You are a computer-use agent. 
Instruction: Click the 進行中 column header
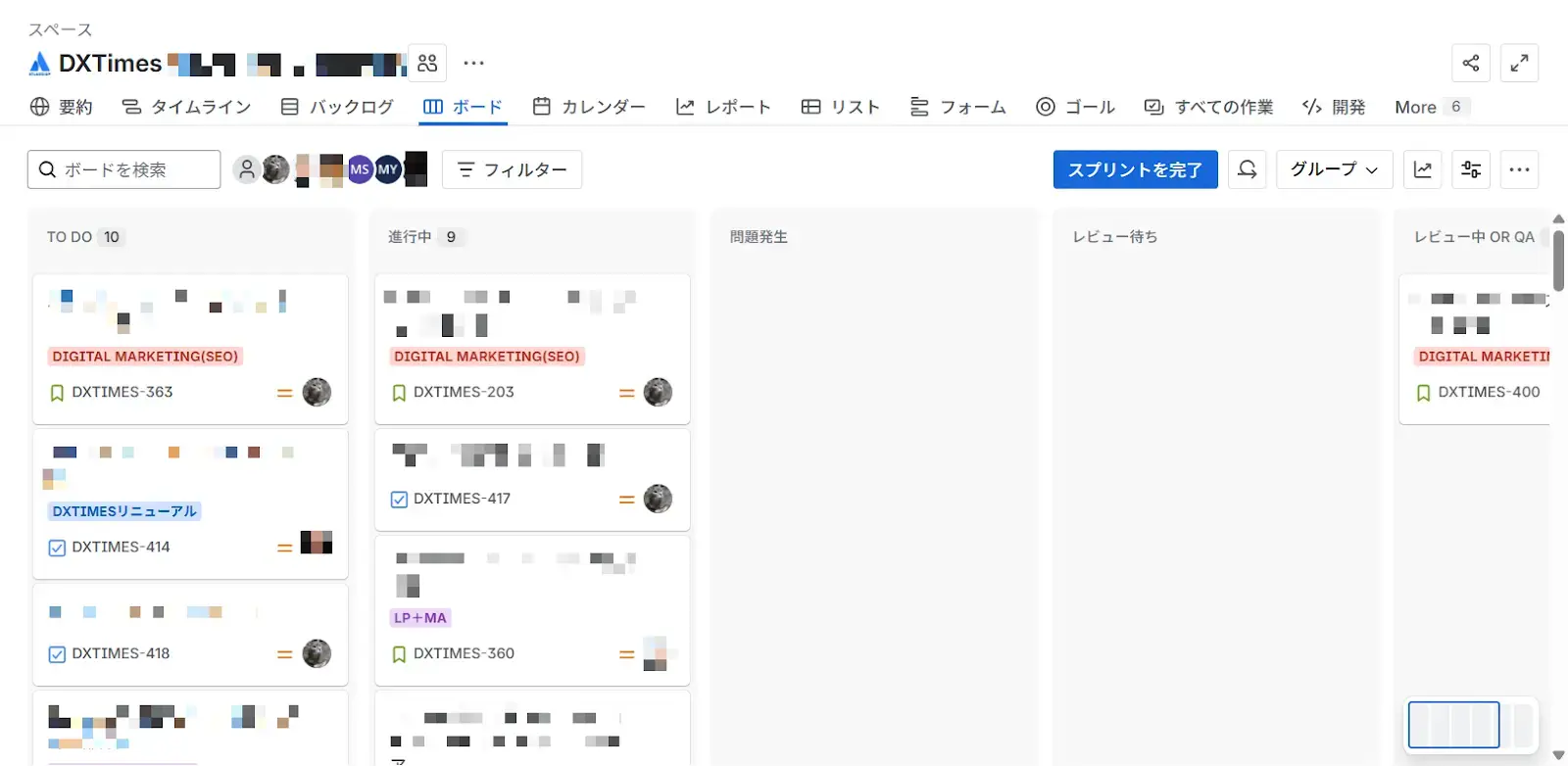[410, 237]
